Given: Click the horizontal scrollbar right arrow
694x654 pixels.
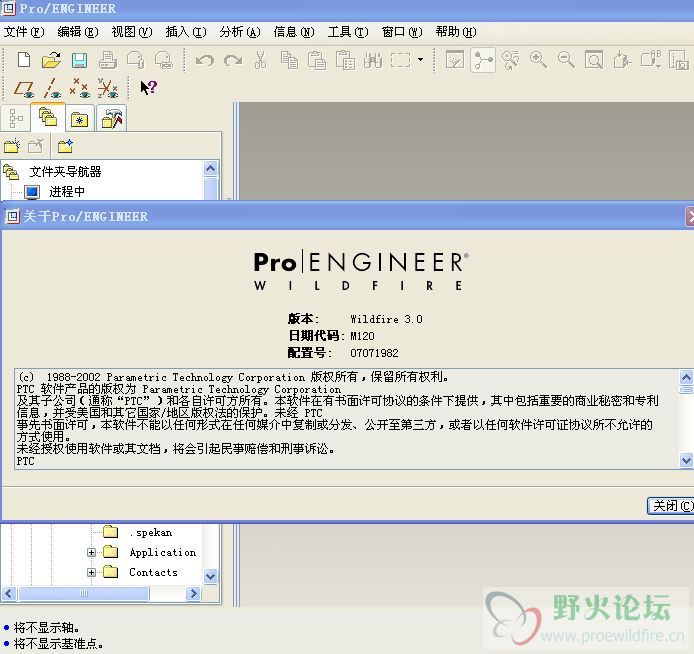Looking at the screenshot, I should coord(193,593).
